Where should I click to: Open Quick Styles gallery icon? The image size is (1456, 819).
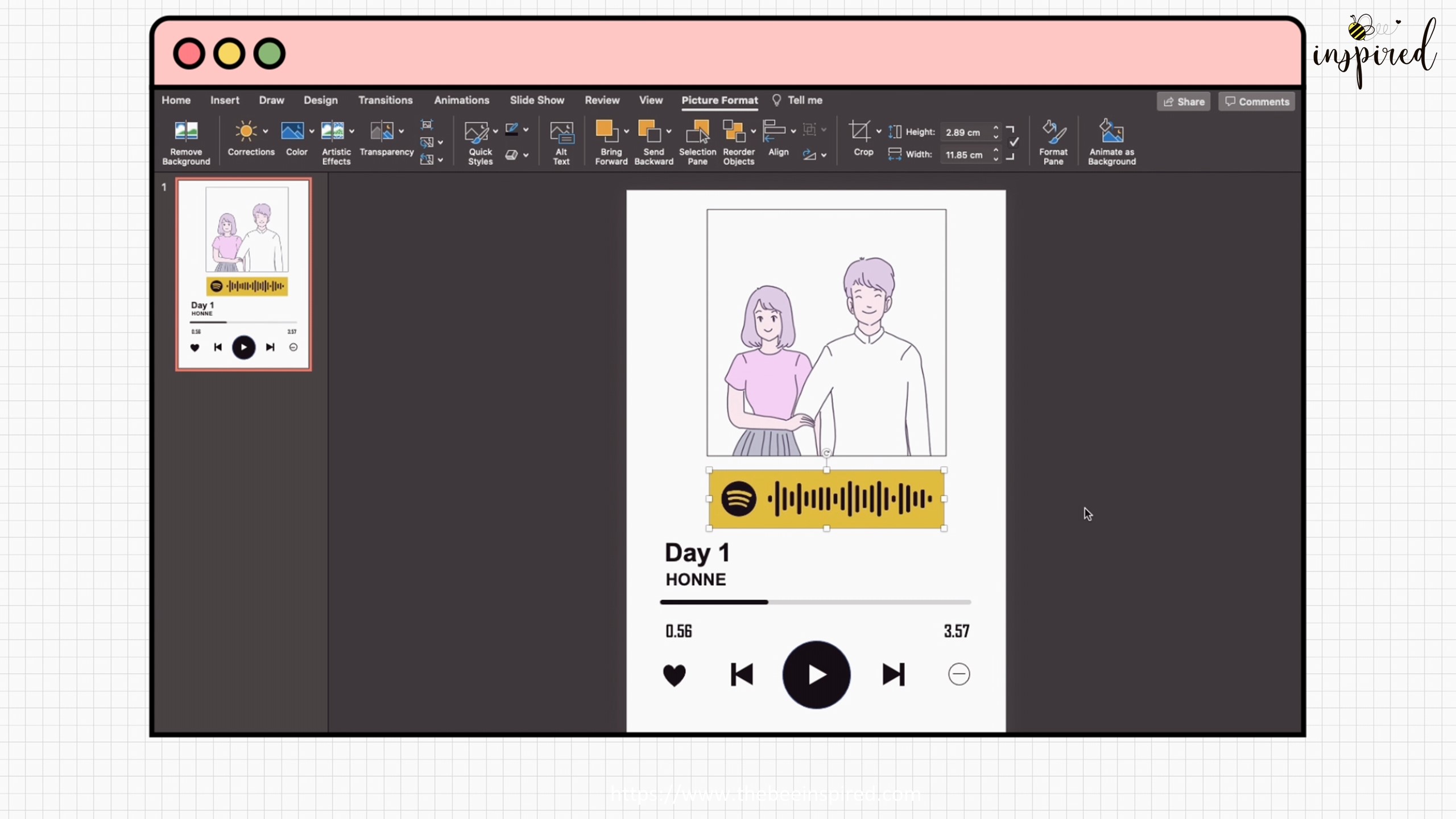click(x=476, y=132)
